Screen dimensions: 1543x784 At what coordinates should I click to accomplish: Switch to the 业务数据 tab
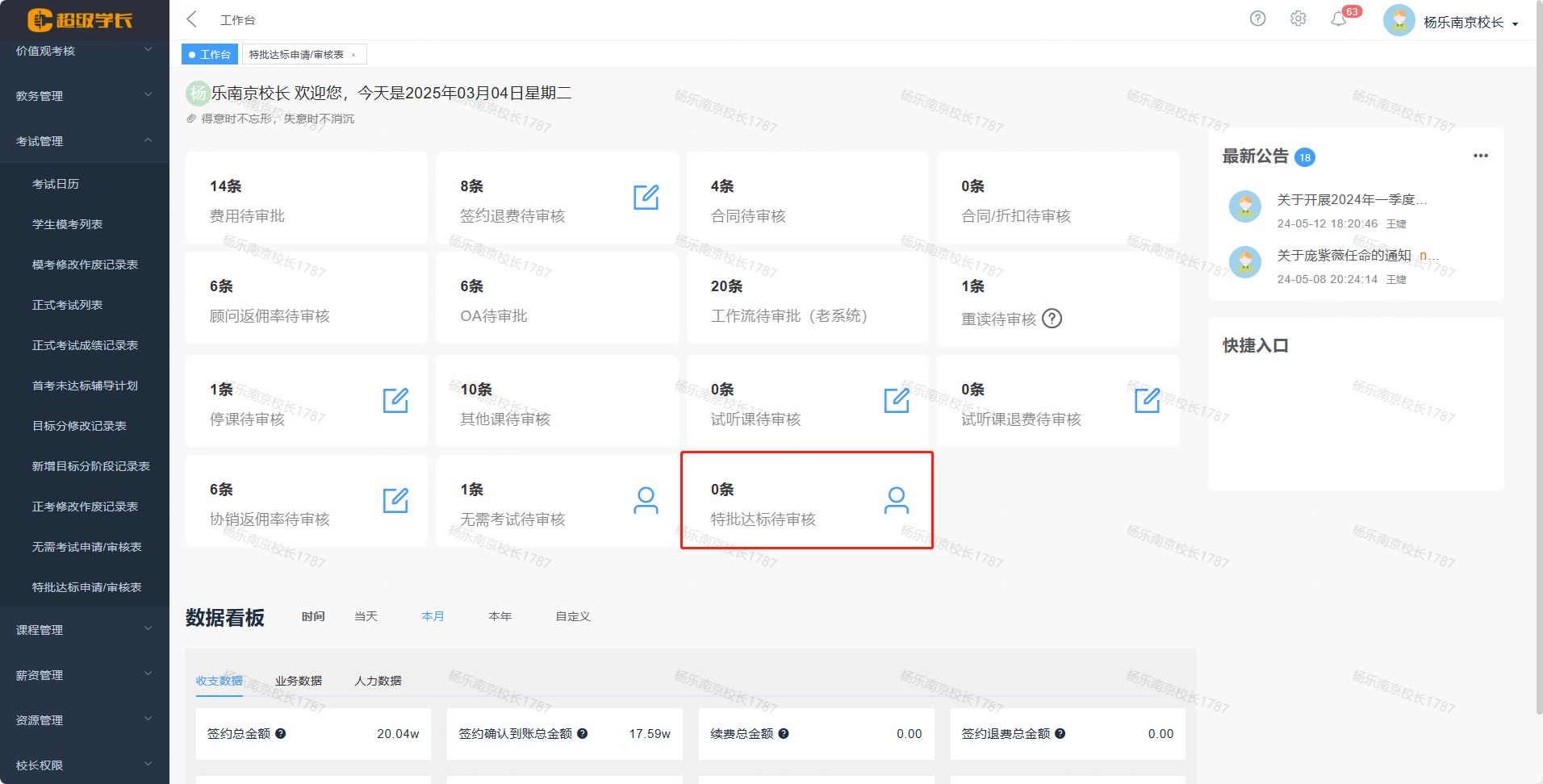(x=298, y=680)
